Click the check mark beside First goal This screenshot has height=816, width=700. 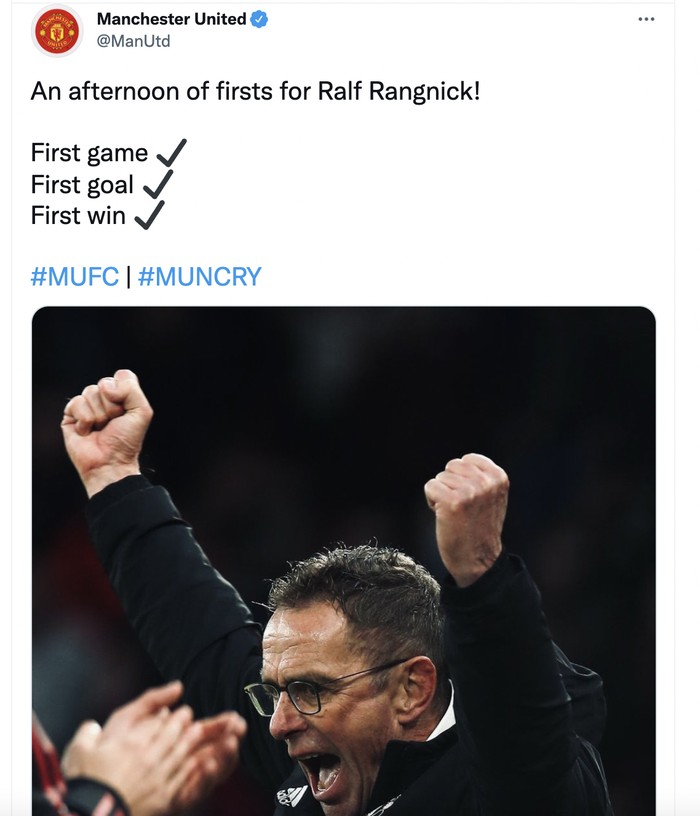[157, 183]
